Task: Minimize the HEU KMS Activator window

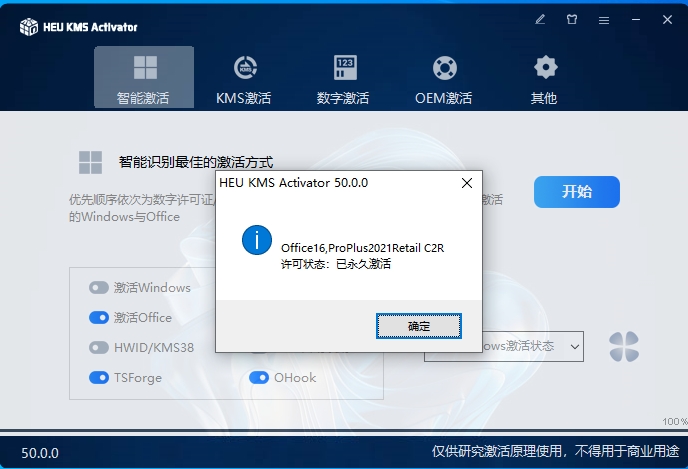Action: [636, 20]
